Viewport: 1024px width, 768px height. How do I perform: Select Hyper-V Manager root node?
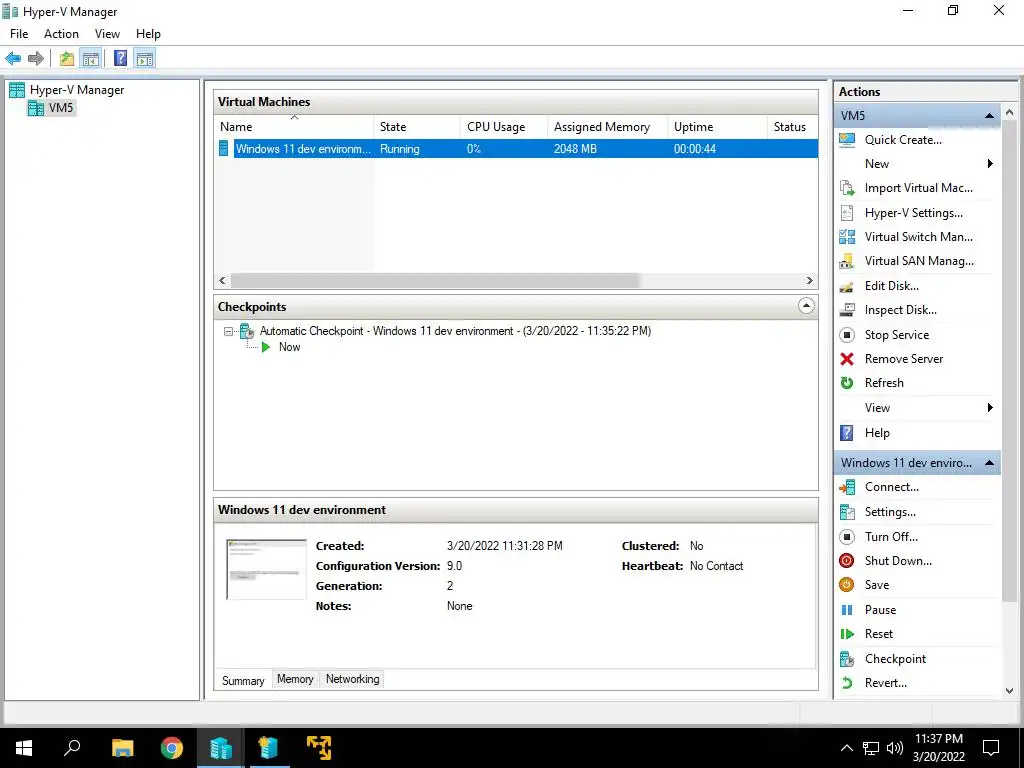coord(76,90)
